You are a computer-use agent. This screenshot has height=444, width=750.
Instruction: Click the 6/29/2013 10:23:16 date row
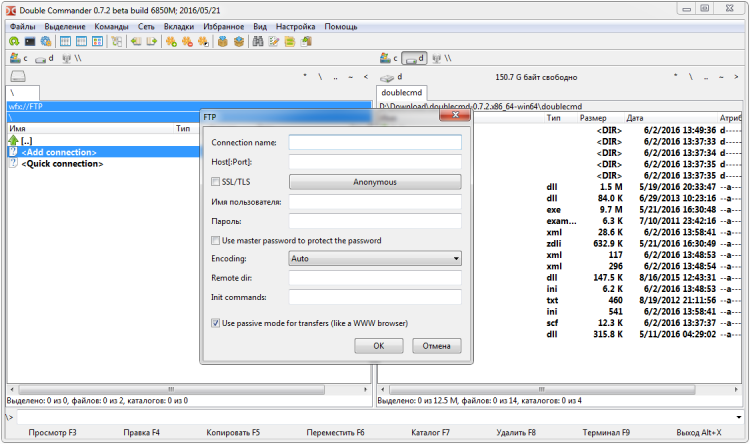(x=677, y=198)
